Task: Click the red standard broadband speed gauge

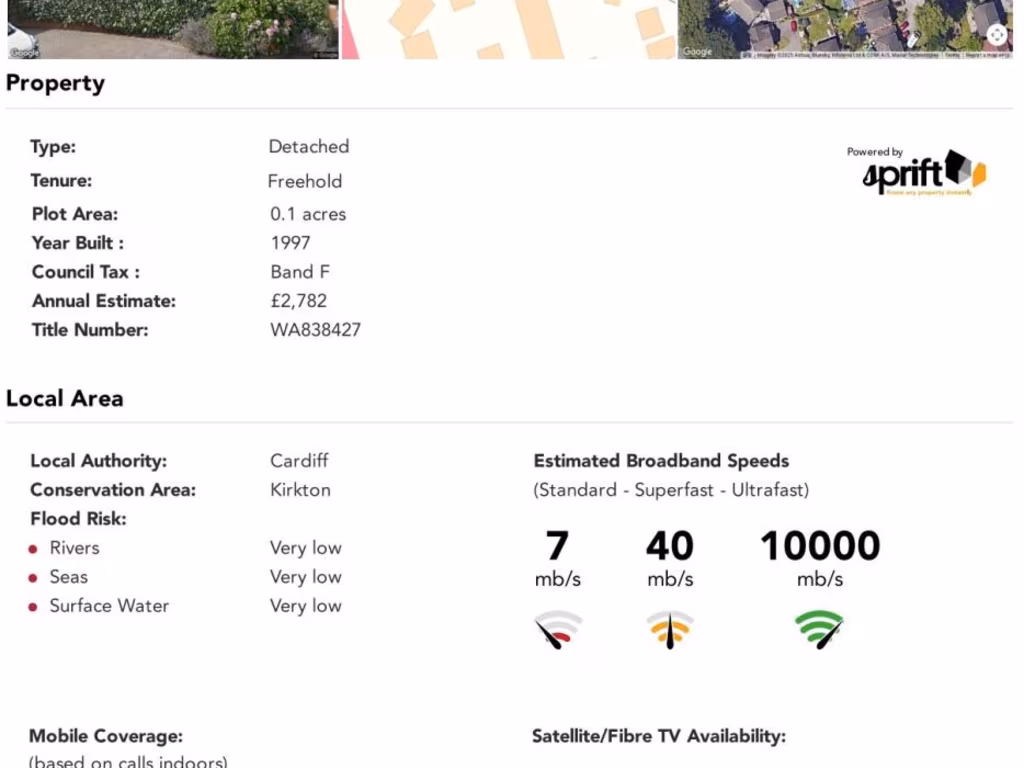Action: (x=557, y=630)
